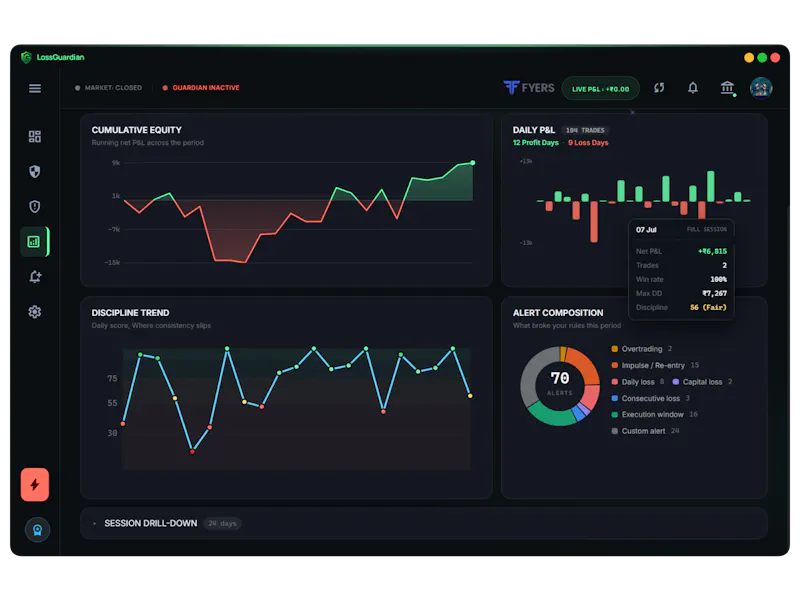Toggle the Daily loss legend entry
Image resolution: width=800 pixels, height=600 pixels.
638,382
